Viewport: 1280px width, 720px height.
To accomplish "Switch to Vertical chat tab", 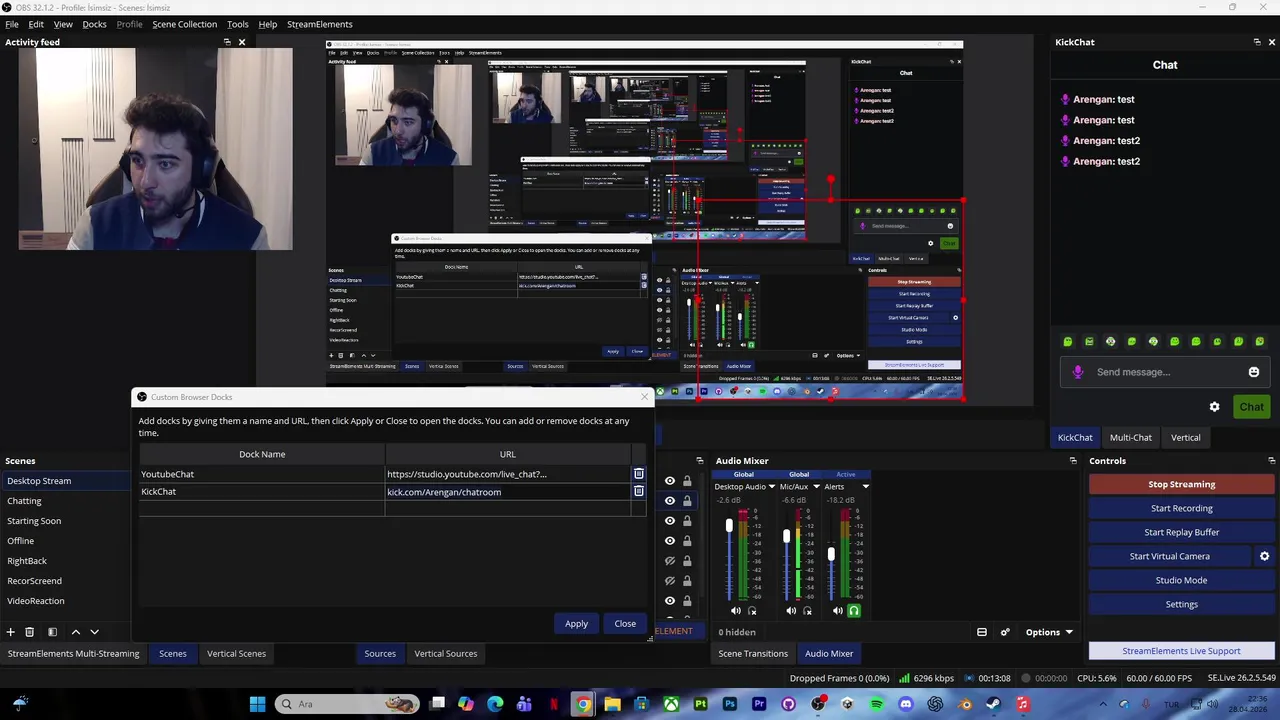I will (x=1185, y=437).
